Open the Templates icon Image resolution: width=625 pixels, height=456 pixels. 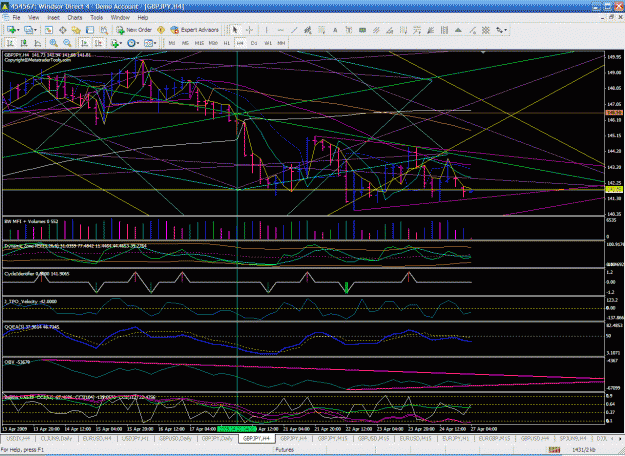148,43
